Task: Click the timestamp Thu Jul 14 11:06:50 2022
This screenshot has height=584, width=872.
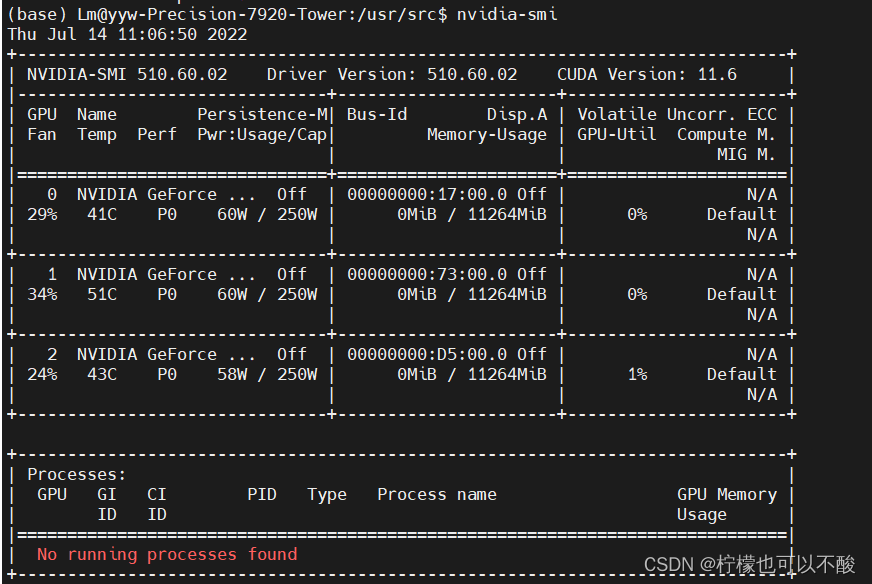Action: tap(127, 34)
